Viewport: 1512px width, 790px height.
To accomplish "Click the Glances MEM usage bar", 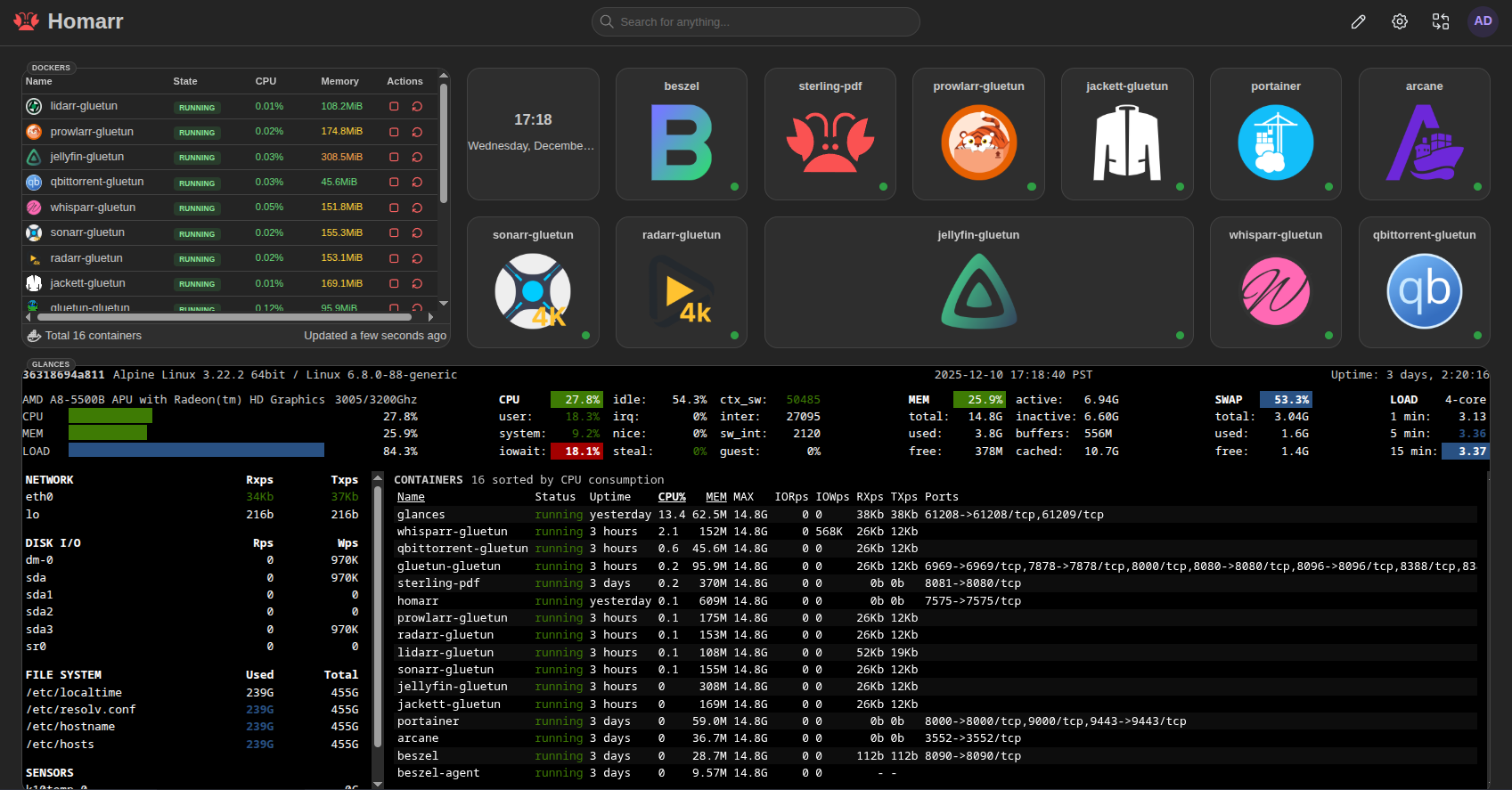I will pos(108,433).
